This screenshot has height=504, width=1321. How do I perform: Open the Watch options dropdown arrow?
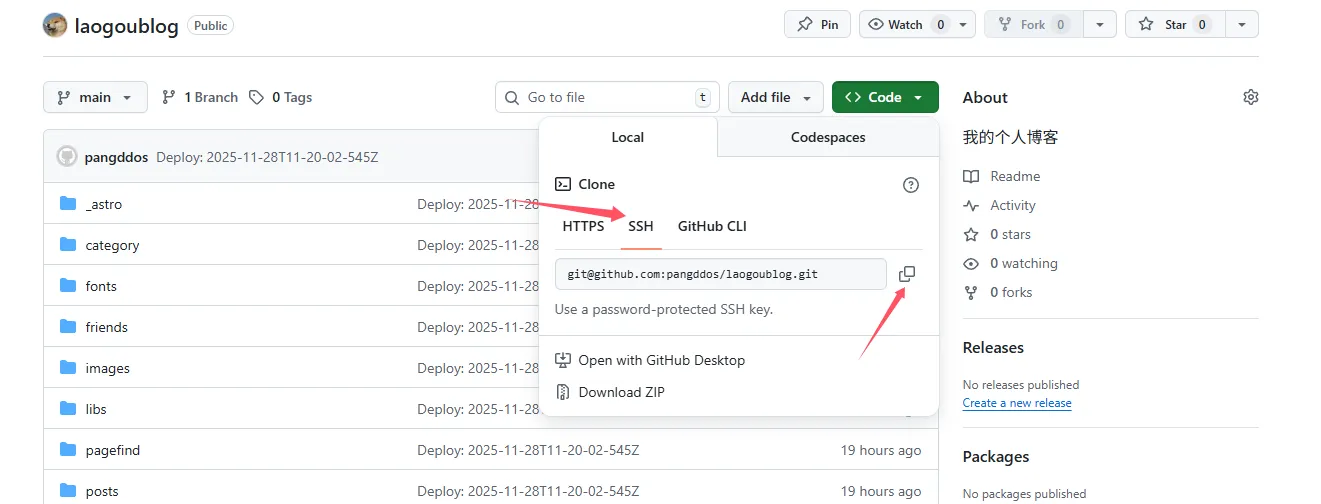964,25
